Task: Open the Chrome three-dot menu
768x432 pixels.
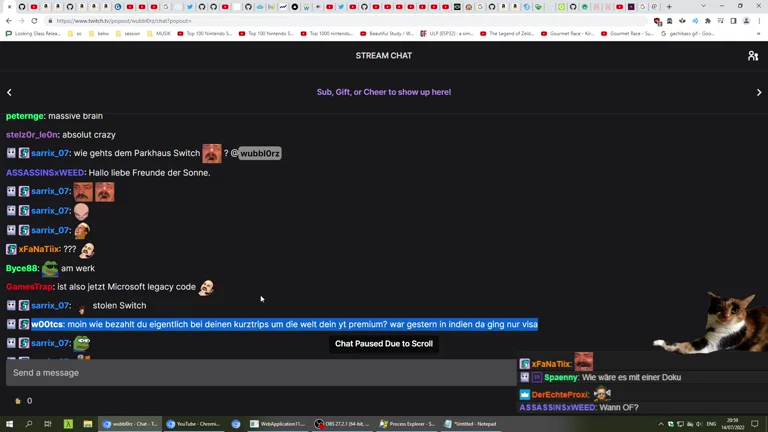Action: click(759, 21)
